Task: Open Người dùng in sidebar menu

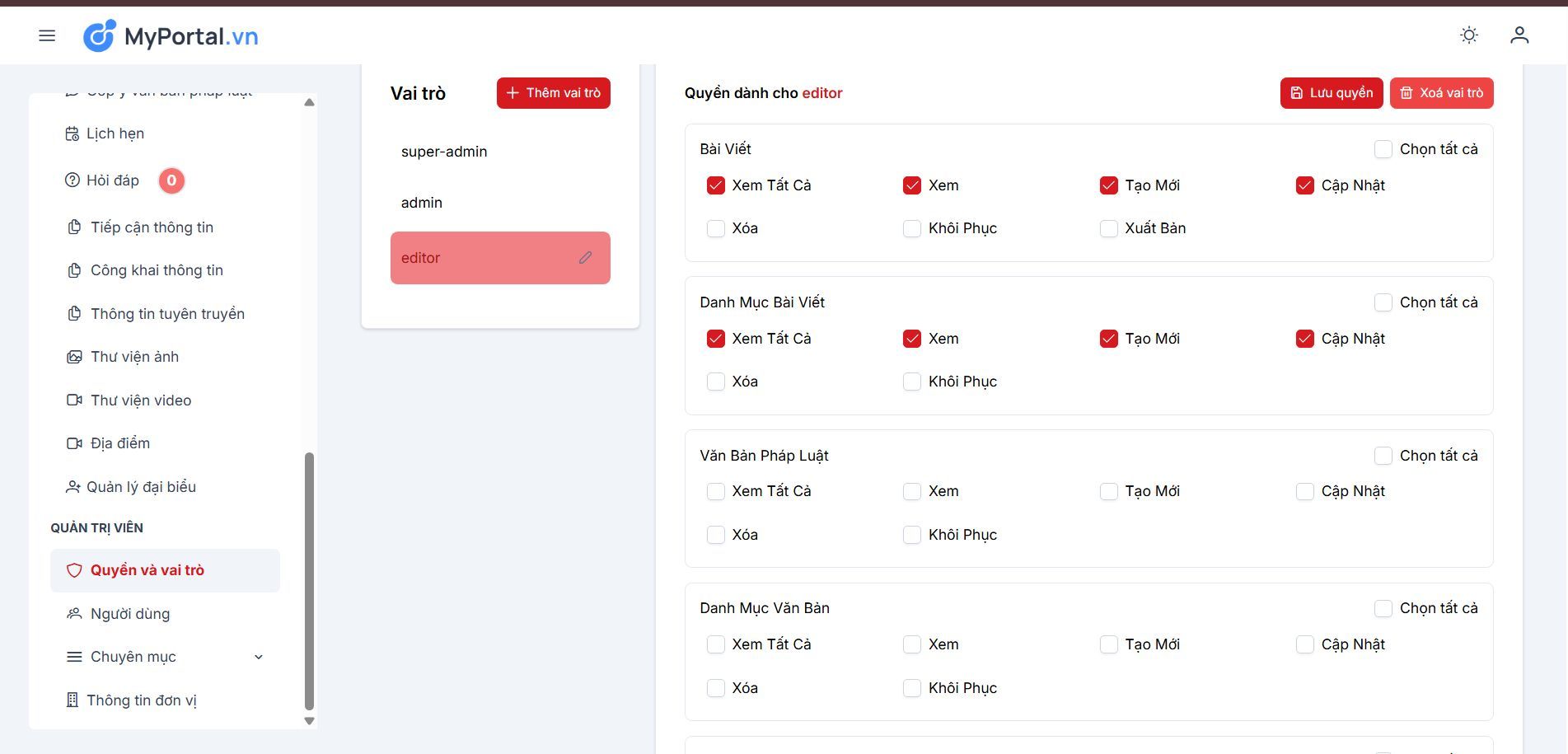Action: point(129,614)
